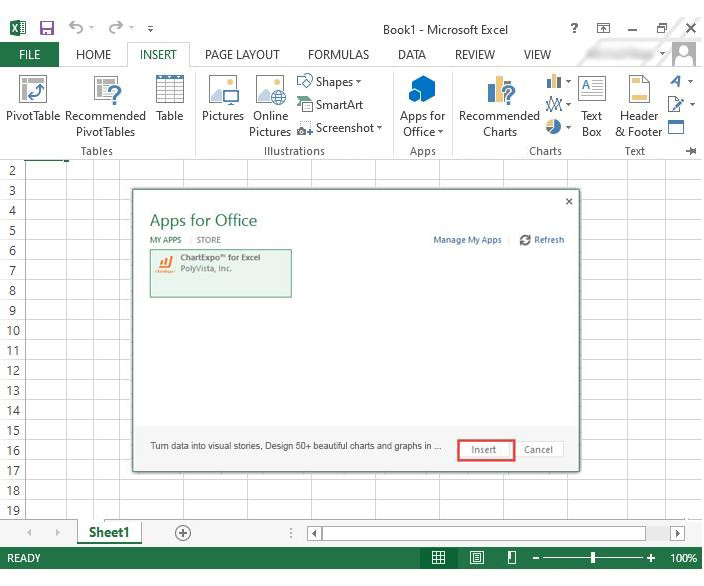Click SmartArt in Illustrations group
704x586 pixels.
330,104
